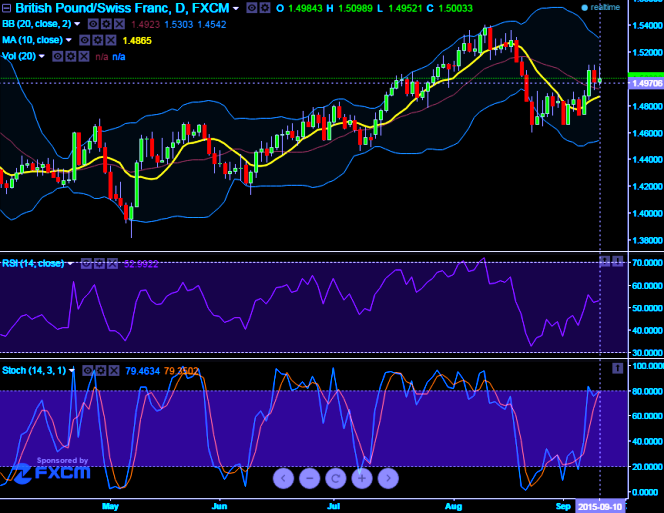Move Stoch pane up with arrow icon
Screen dimensions: 664x513
pyautogui.click(x=617, y=368)
